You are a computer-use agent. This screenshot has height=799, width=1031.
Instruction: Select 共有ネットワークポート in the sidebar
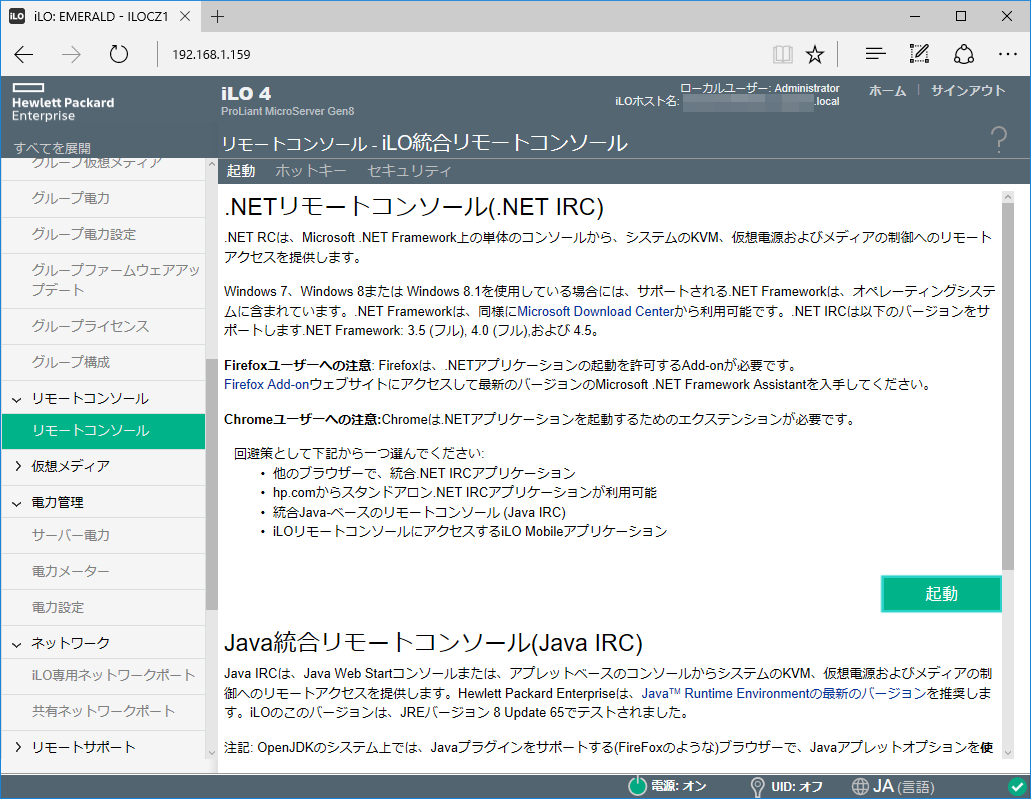click(x=103, y=712)
